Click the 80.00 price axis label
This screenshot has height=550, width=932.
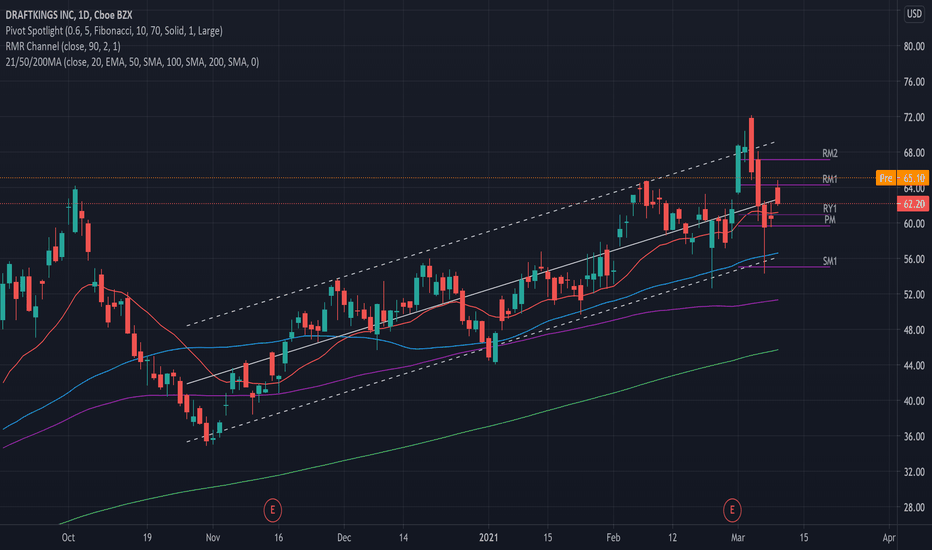(914, 46)
